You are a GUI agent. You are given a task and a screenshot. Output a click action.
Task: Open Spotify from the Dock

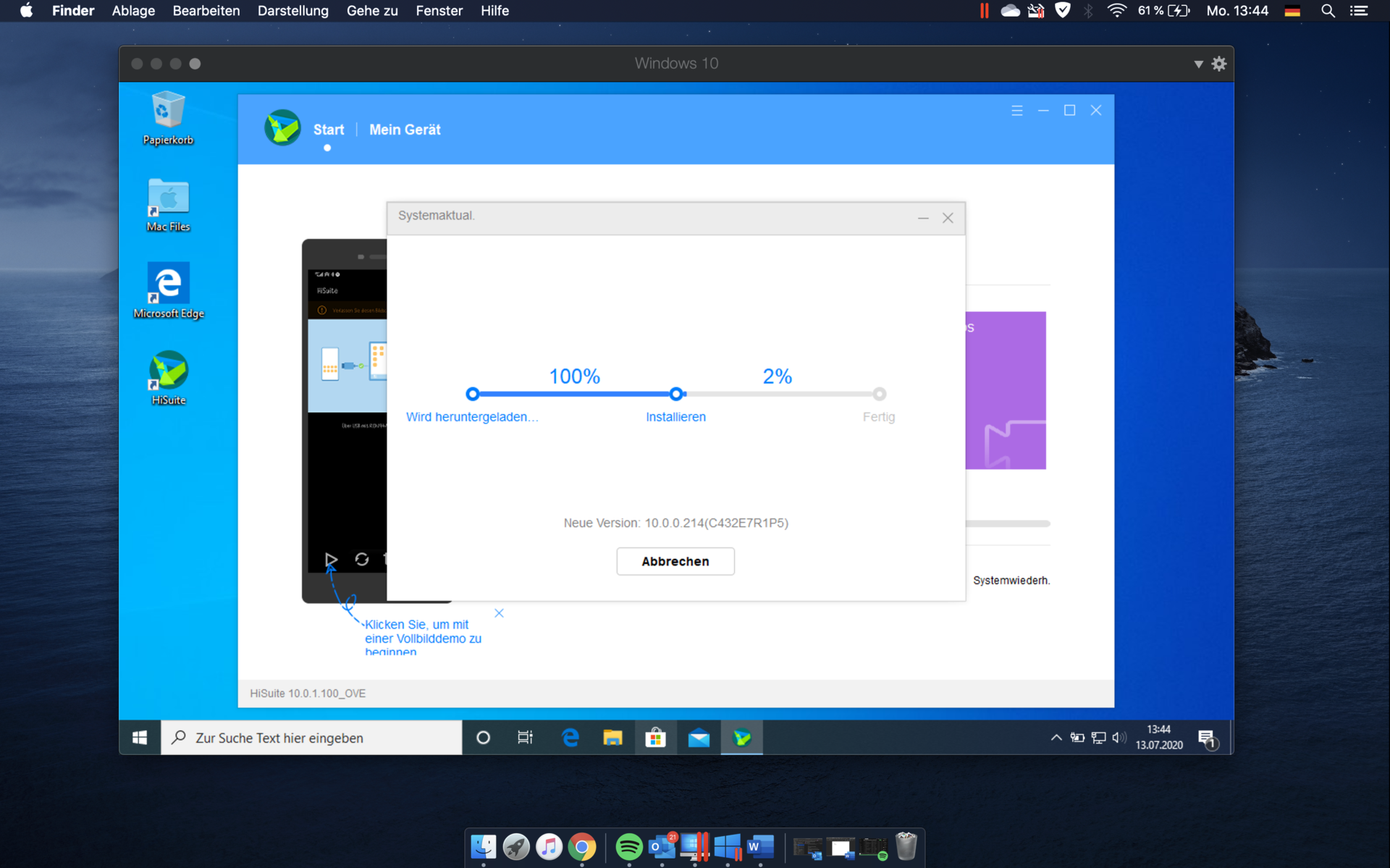point(629,846)
